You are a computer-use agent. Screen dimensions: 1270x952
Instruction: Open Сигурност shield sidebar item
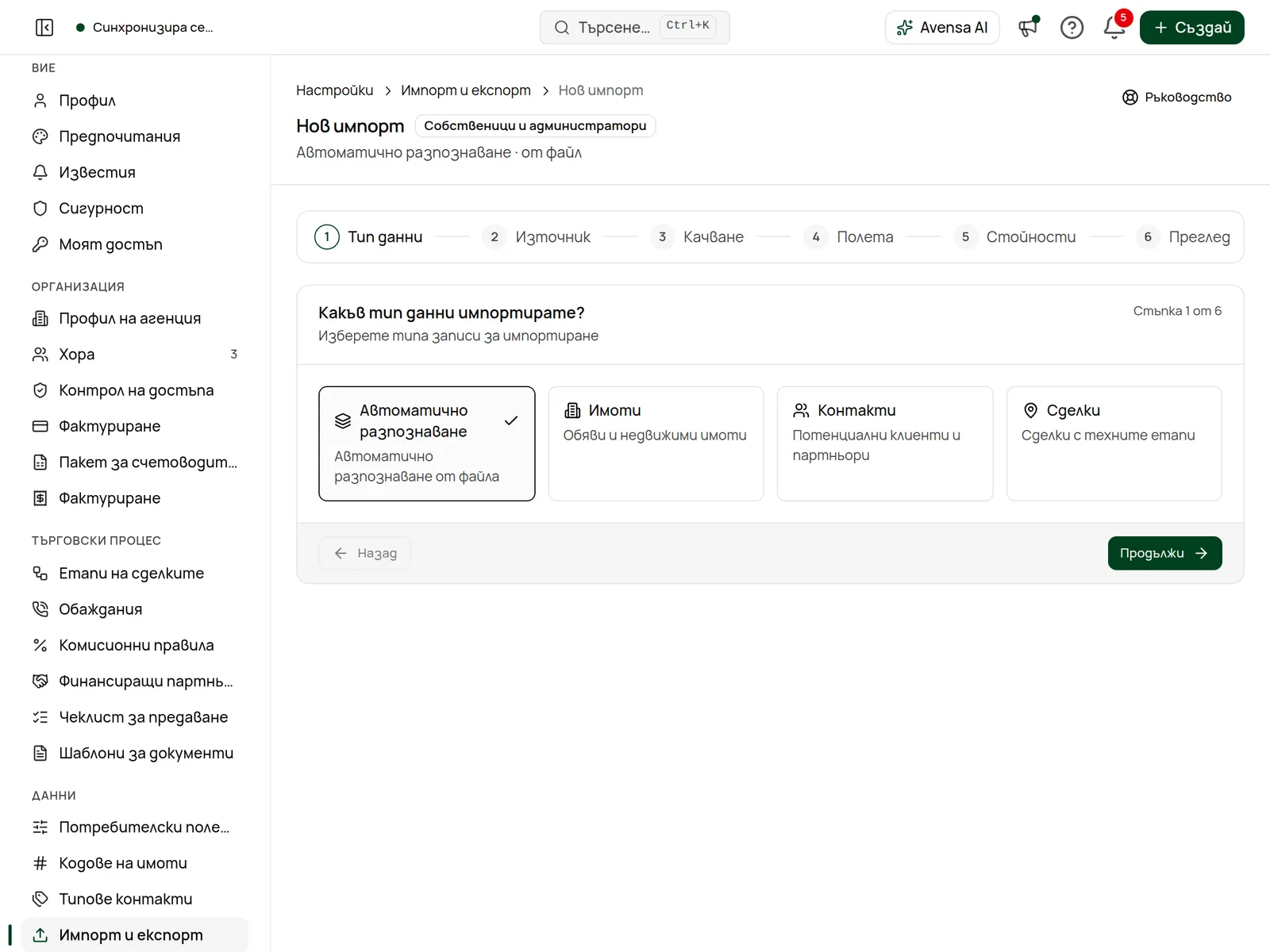point(135,209)
